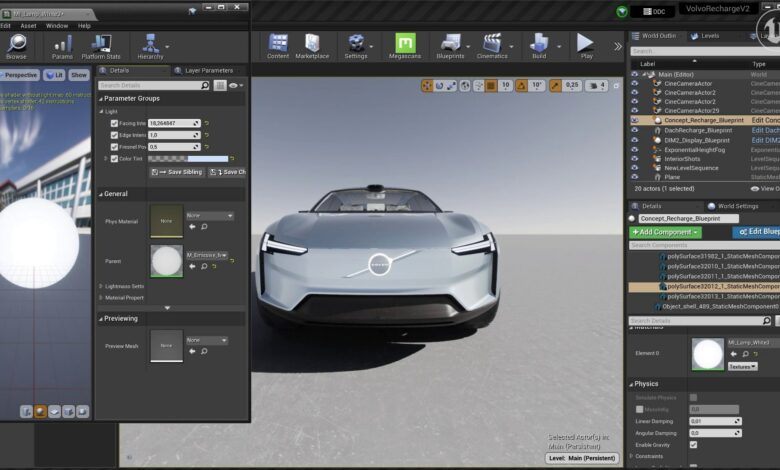This screenshot has height=470, width=780.
Task: Collapse the Parameter Groups section
Action: click(x=101, y=99)
